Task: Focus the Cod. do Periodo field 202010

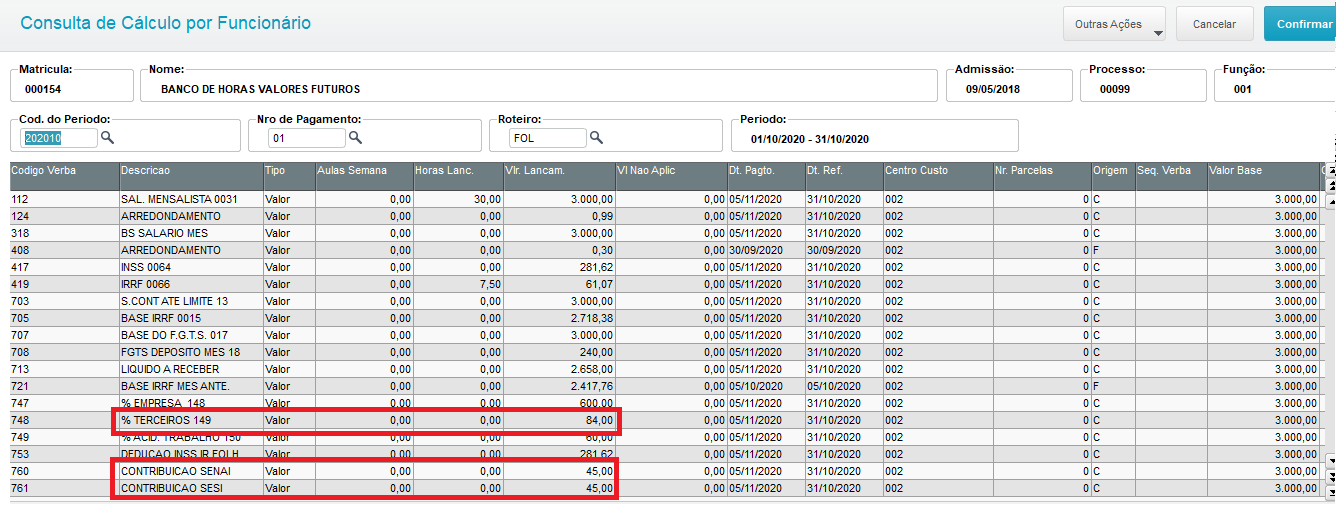Action: pyautogui.click(x=60, y=138)
